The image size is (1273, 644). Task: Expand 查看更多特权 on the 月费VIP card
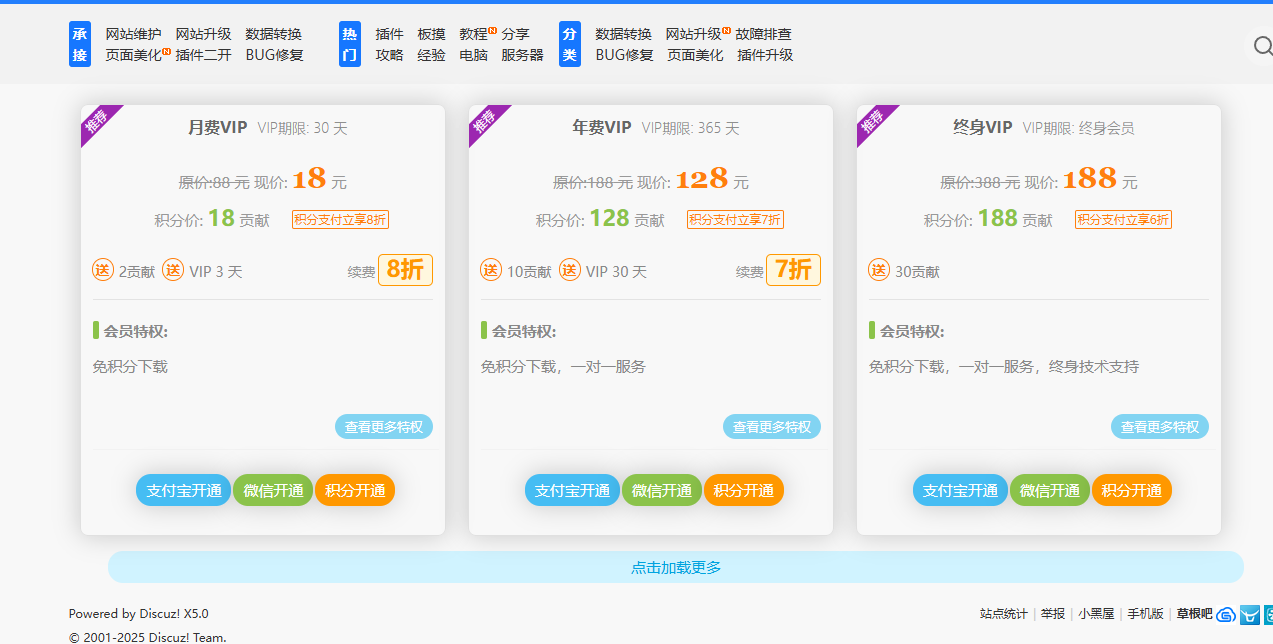383,427
